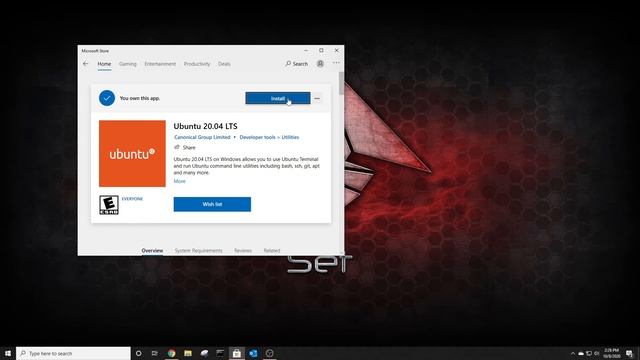640x360 pixels.
Task: Select the Overview section tab
Action: (x=152, y=251)
